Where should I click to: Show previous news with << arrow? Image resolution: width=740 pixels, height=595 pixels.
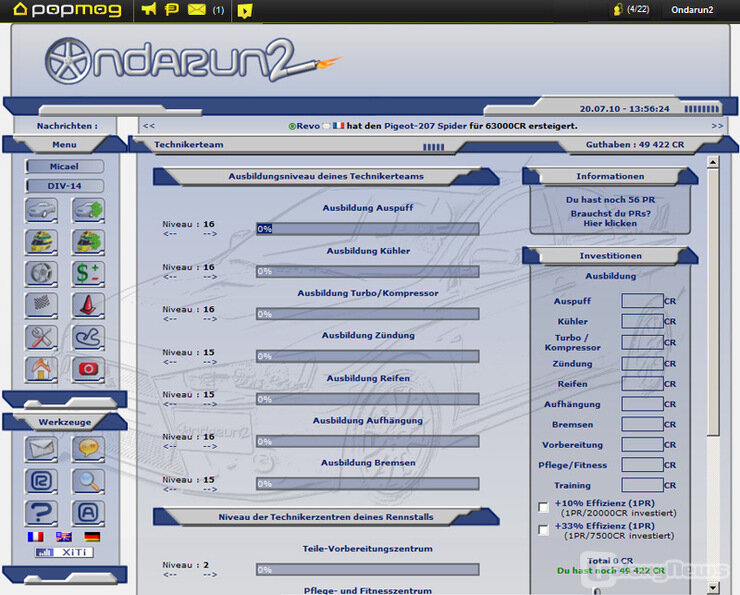(149, 126)
